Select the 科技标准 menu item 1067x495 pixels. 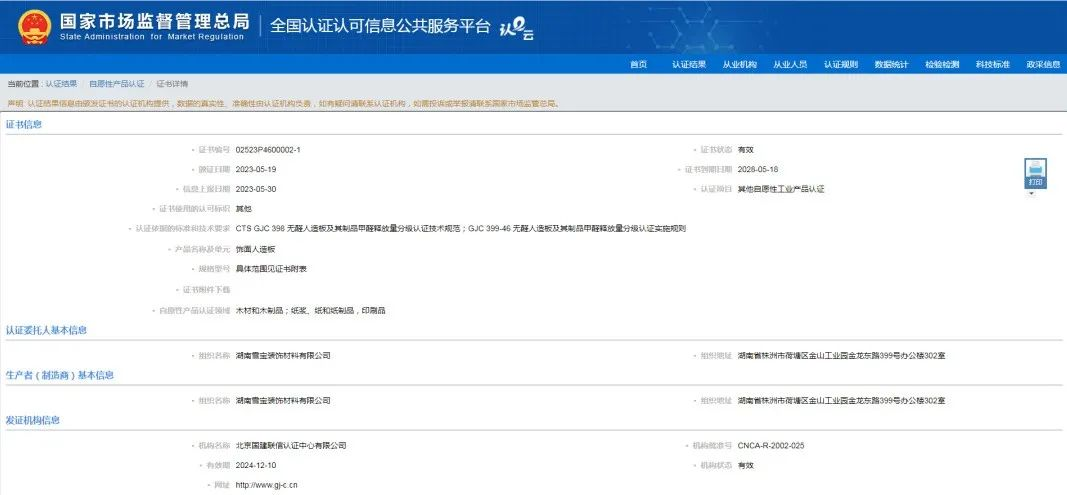pos(993,64)
